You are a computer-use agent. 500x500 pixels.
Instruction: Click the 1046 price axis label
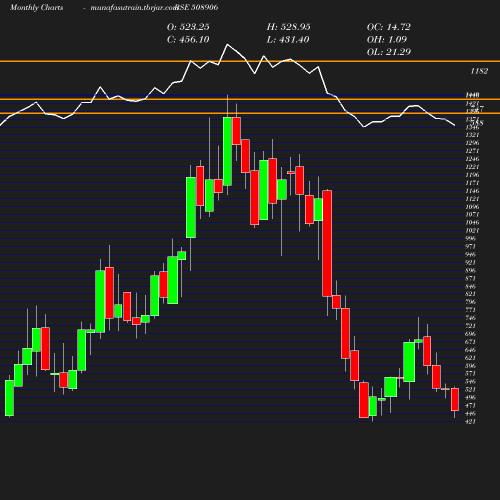tap(472, 223)
